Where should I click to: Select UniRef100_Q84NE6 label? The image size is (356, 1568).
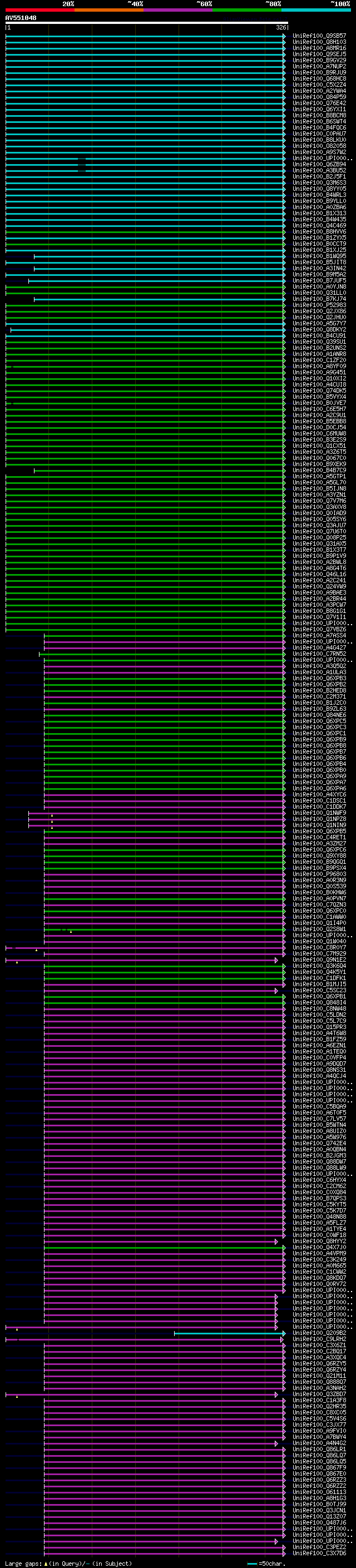coord(319,715)
